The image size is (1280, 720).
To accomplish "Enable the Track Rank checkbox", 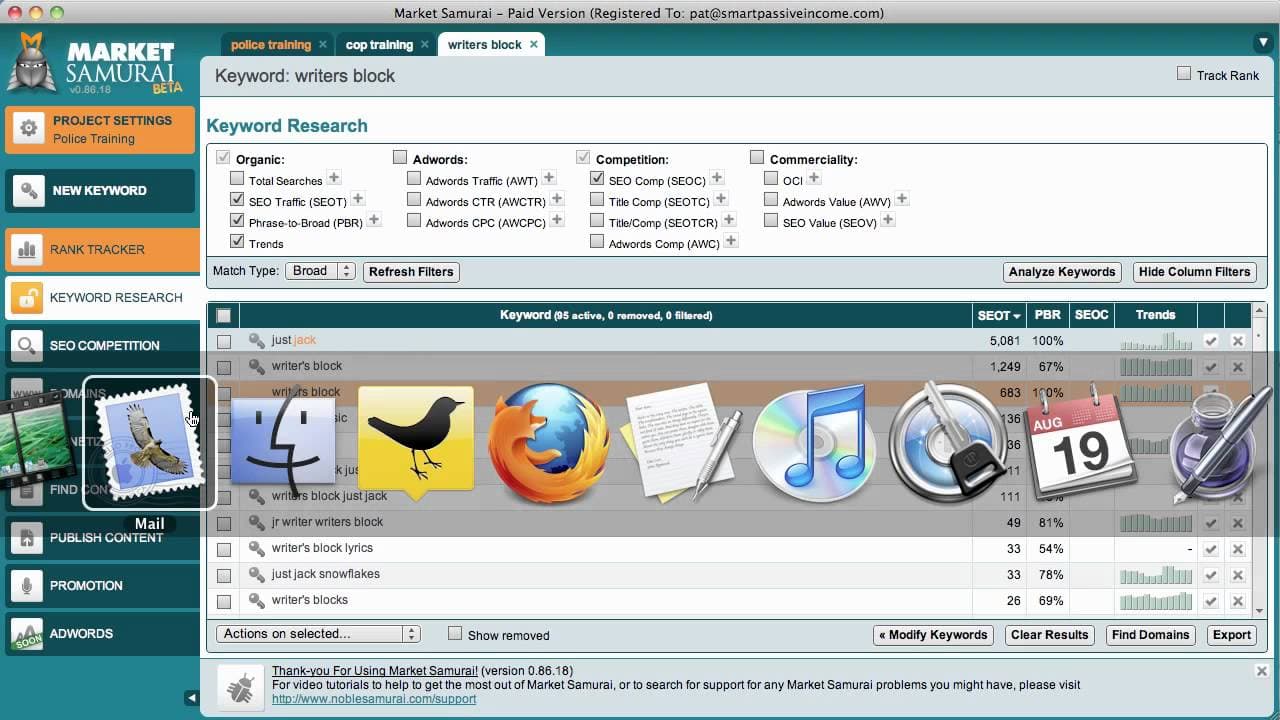I will 1184,74.
